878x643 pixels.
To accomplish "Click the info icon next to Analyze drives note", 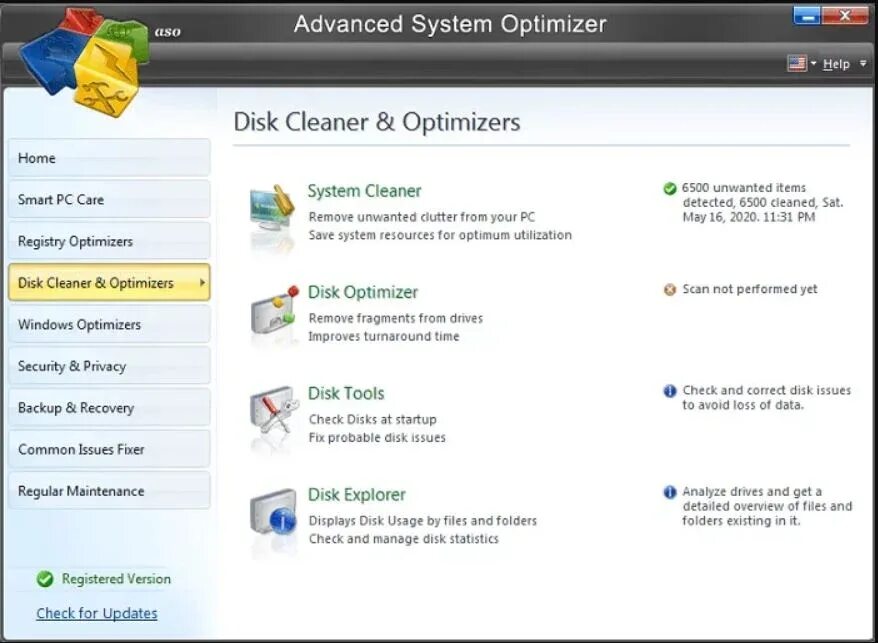I will click(668, 492).
